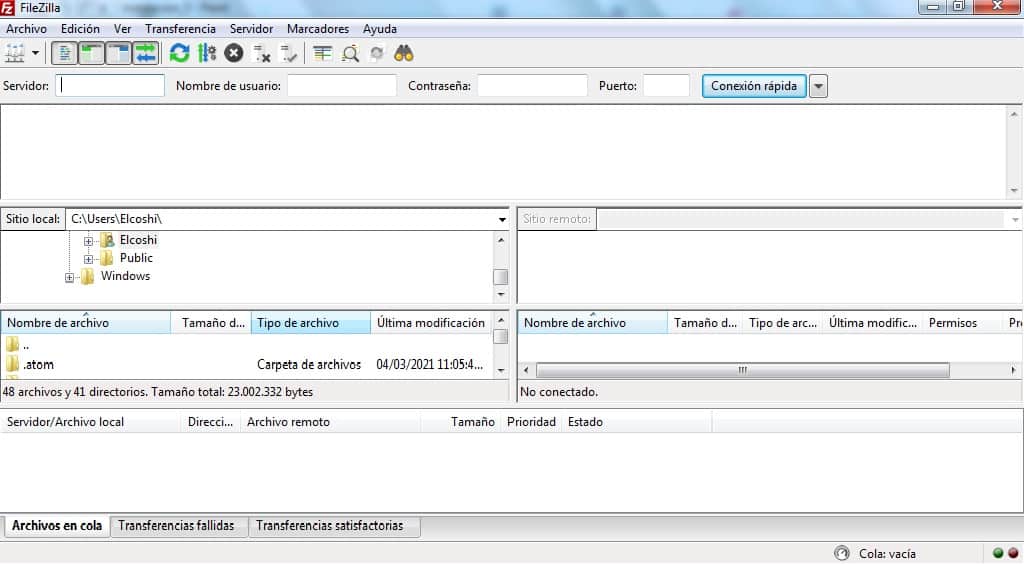Screen dimensions: 1024x564
Task: Sort remote files by Última modific... column
Action: pos(872,322)
